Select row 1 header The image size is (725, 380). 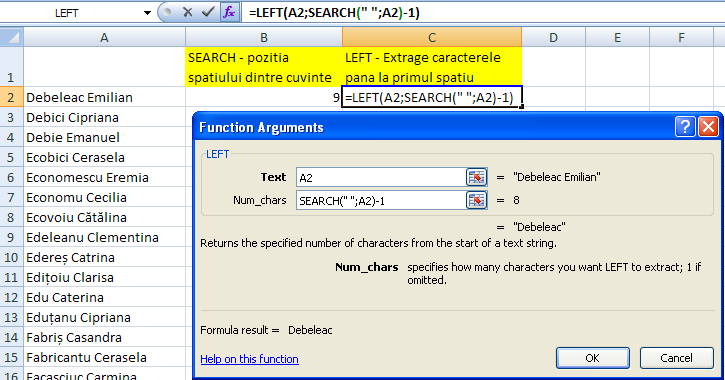(11, 67)
